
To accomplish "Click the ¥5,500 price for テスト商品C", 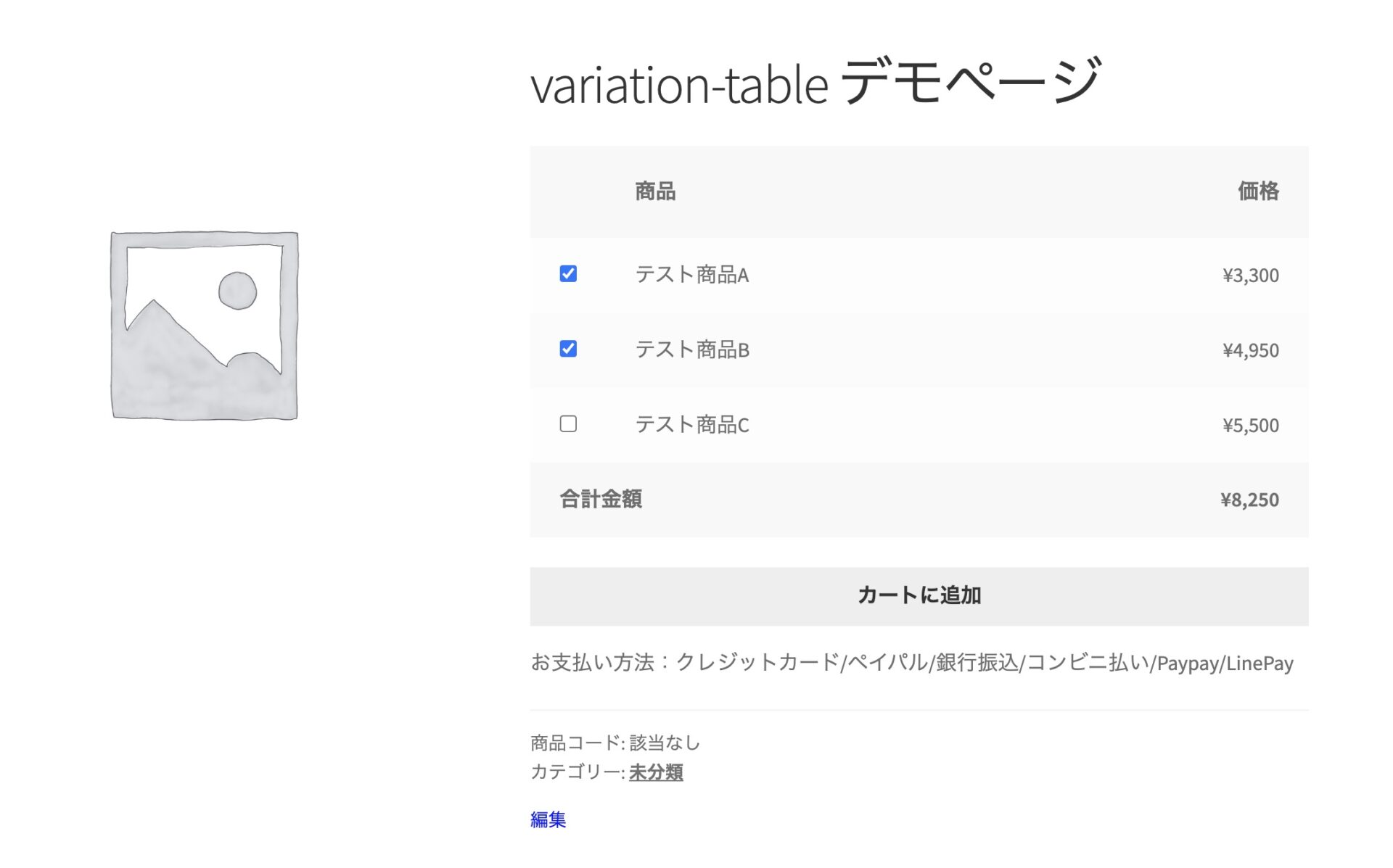I will click(x=1251, y=425).
